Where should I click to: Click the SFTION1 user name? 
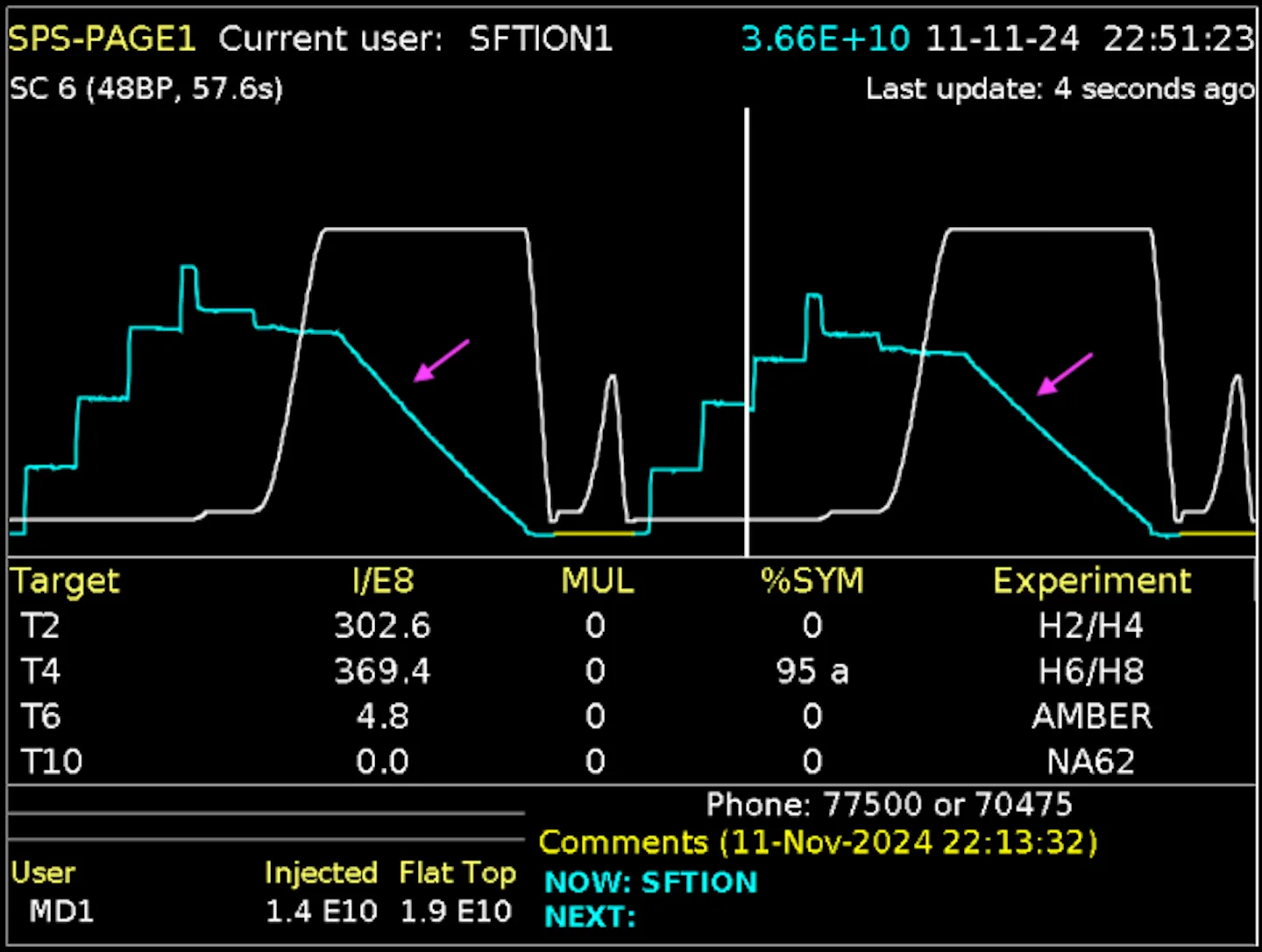[x=541, y=39]
